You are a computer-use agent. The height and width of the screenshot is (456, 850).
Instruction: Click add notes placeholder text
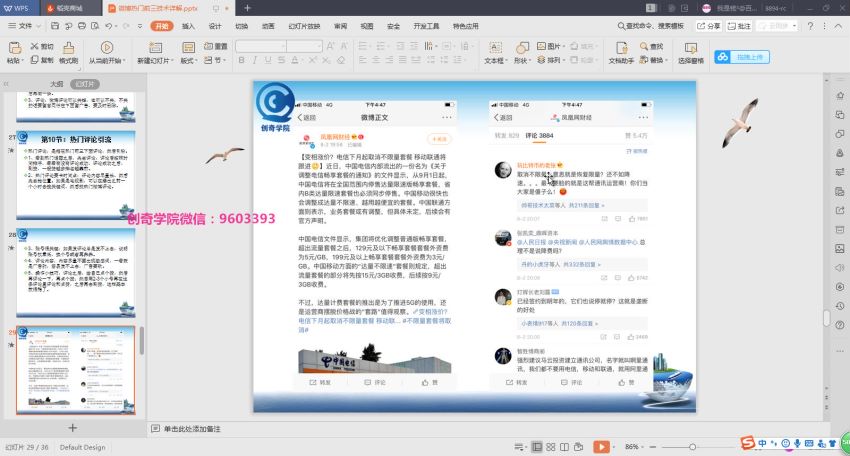[x=192, y=429]
